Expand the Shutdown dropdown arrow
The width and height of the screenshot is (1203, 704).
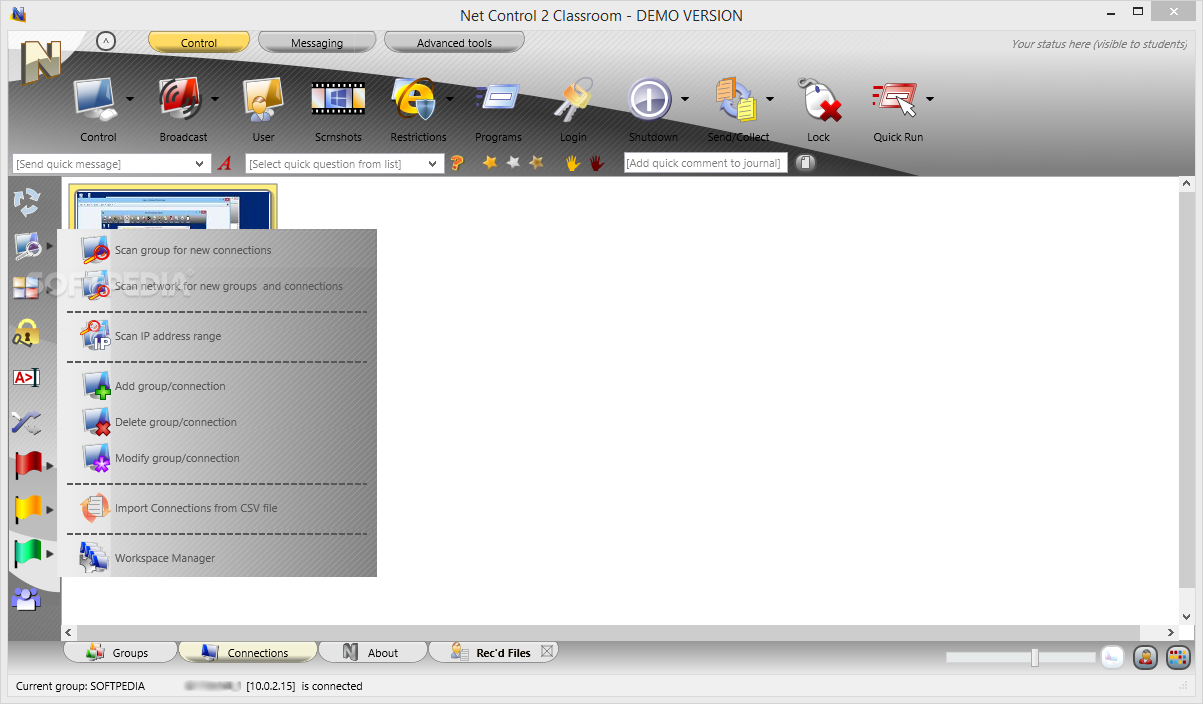(685, 99)
